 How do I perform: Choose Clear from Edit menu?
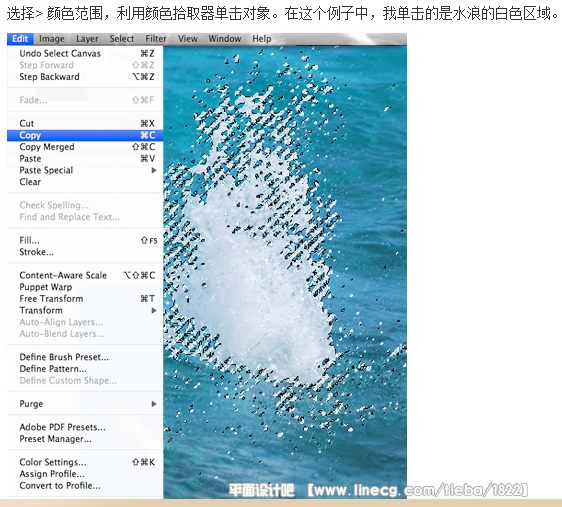[85, 182]
